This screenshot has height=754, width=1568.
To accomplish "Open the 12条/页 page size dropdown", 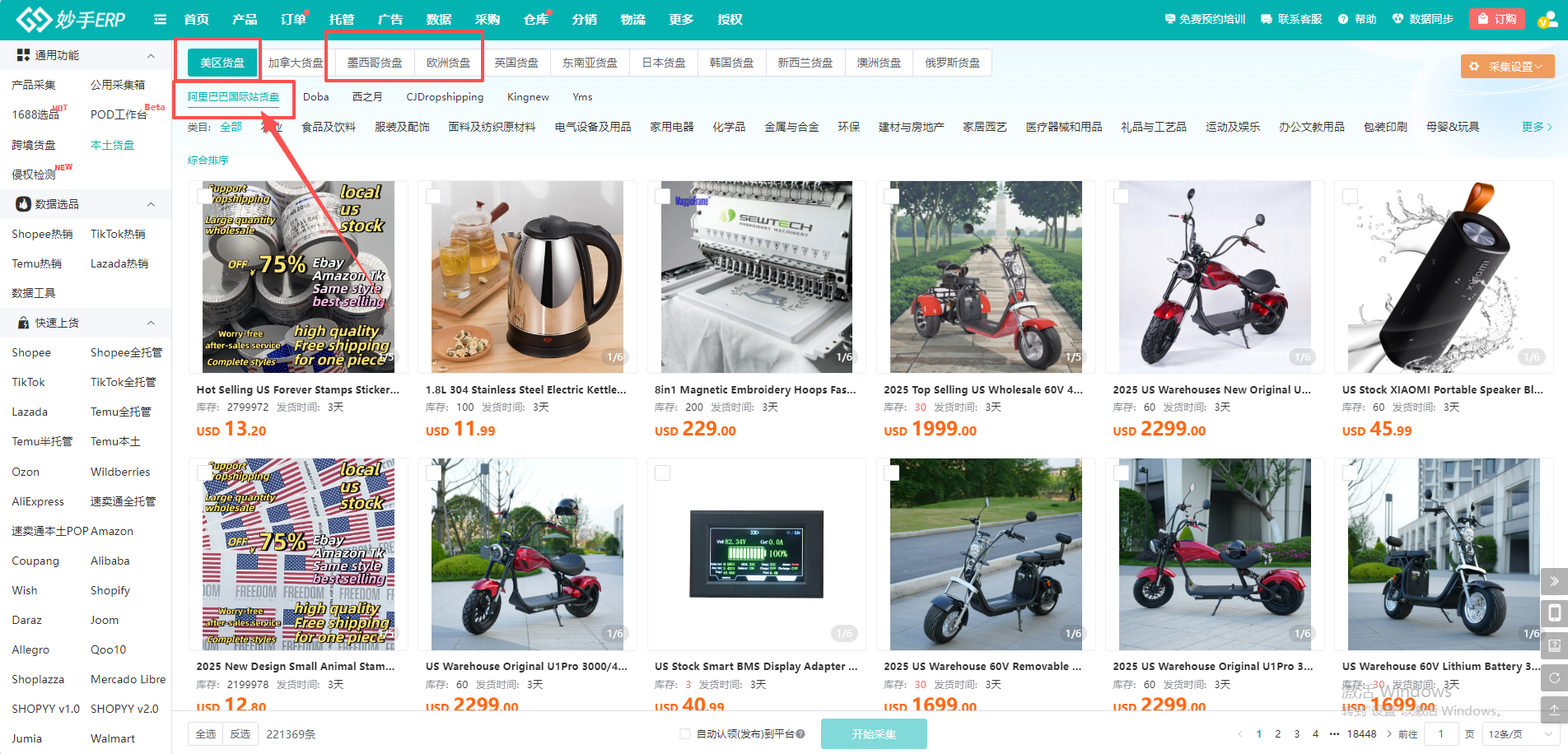I will point(1519,734).
